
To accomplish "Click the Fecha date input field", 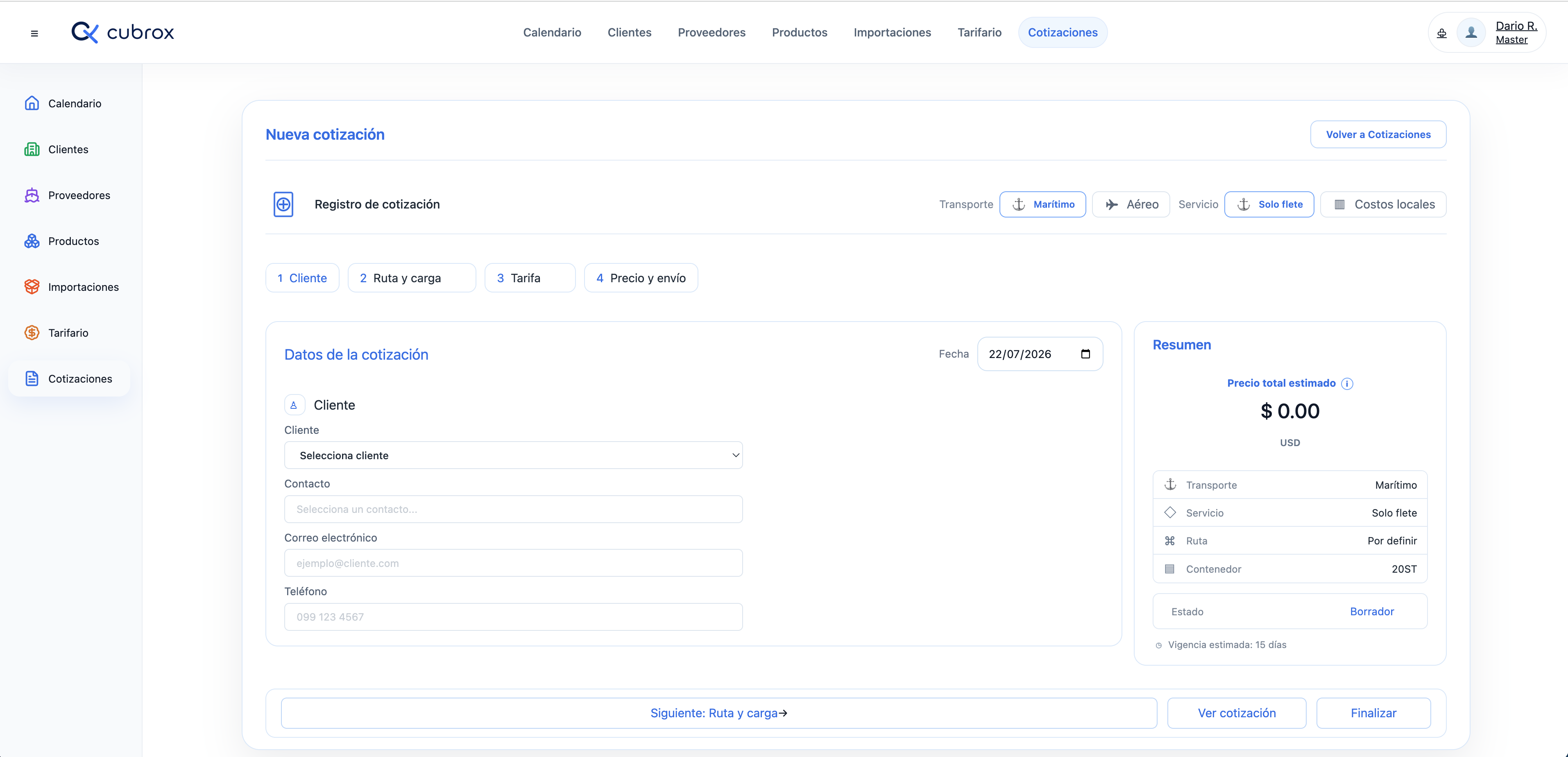I will tap(1040, 354).
